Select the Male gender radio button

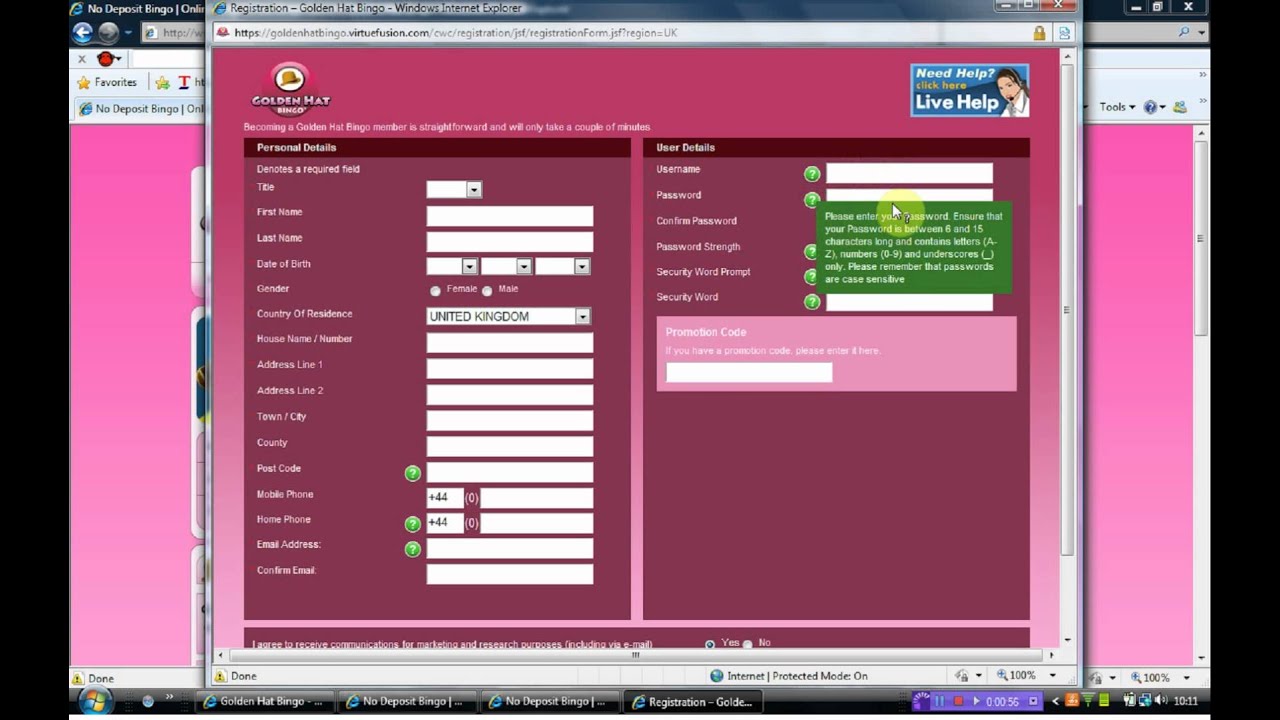pyautogui.click(x=487, y=291)
